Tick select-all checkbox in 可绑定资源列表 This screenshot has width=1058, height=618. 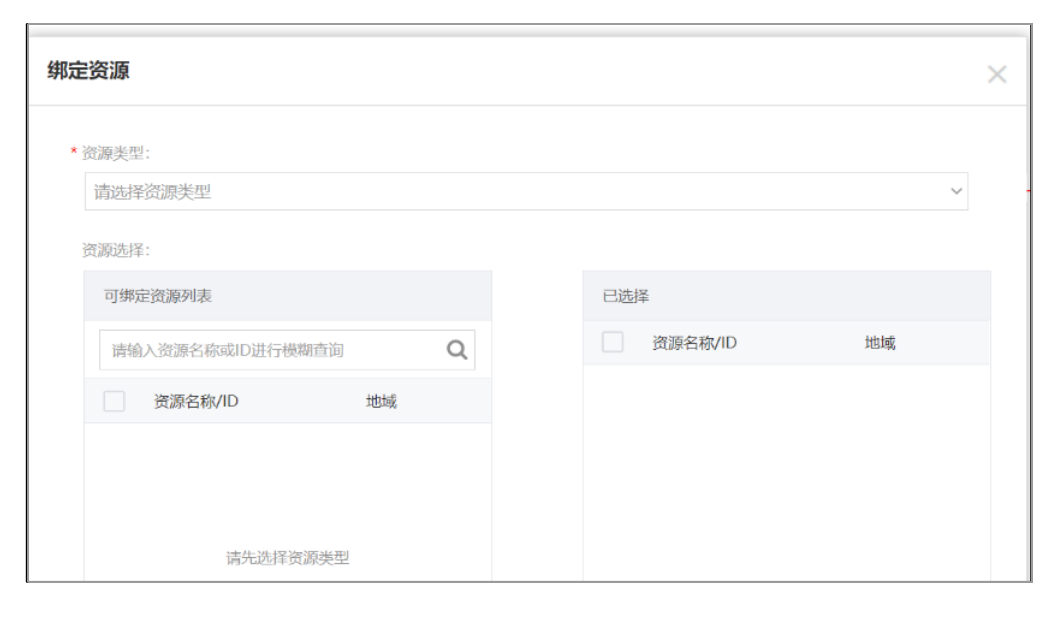click(x=114, y=401)
